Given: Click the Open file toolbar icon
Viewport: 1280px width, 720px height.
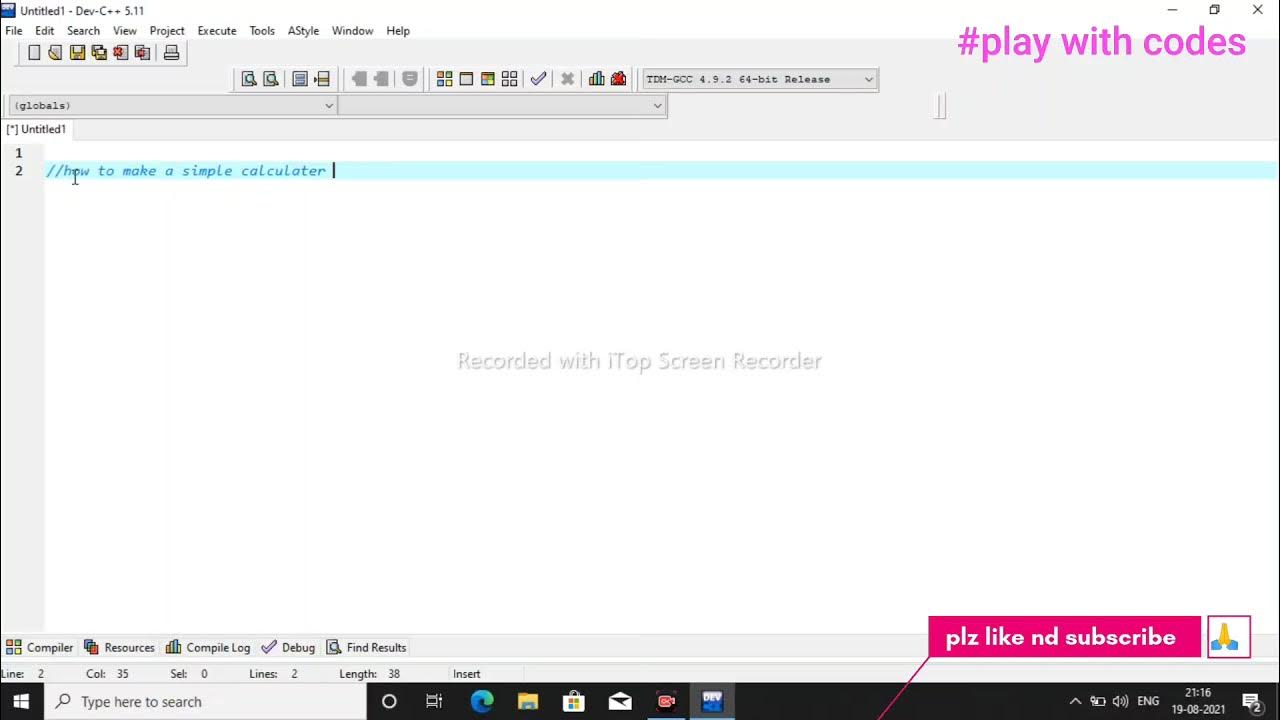Looking at the screenshot, I should [x=55, y=53].
